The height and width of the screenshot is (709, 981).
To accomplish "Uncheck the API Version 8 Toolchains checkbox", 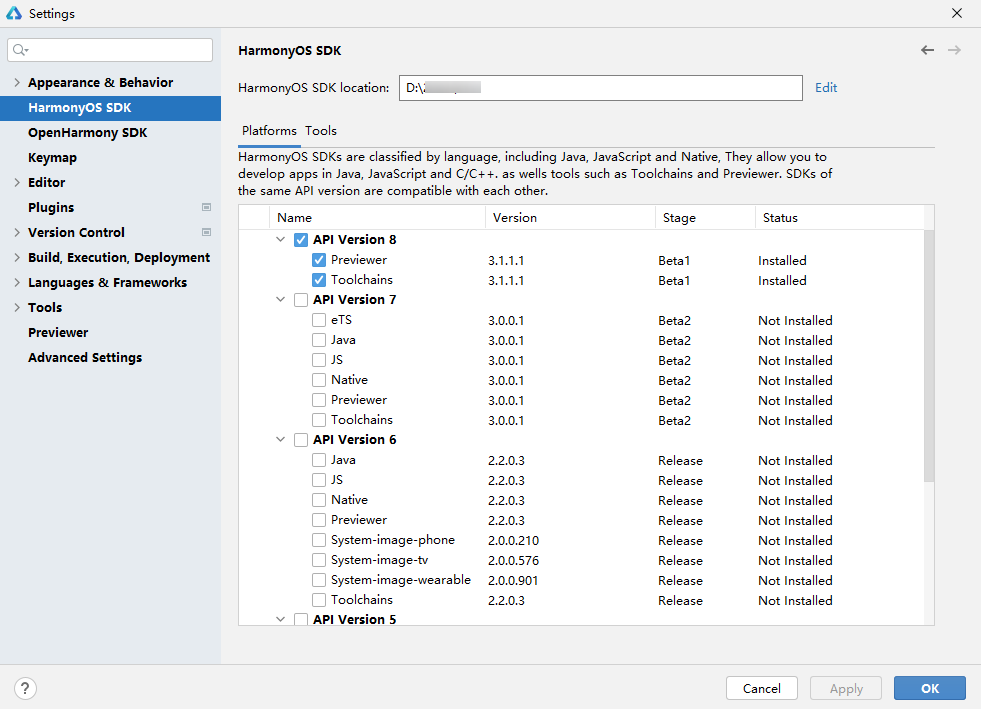I will tap(319, 280).
